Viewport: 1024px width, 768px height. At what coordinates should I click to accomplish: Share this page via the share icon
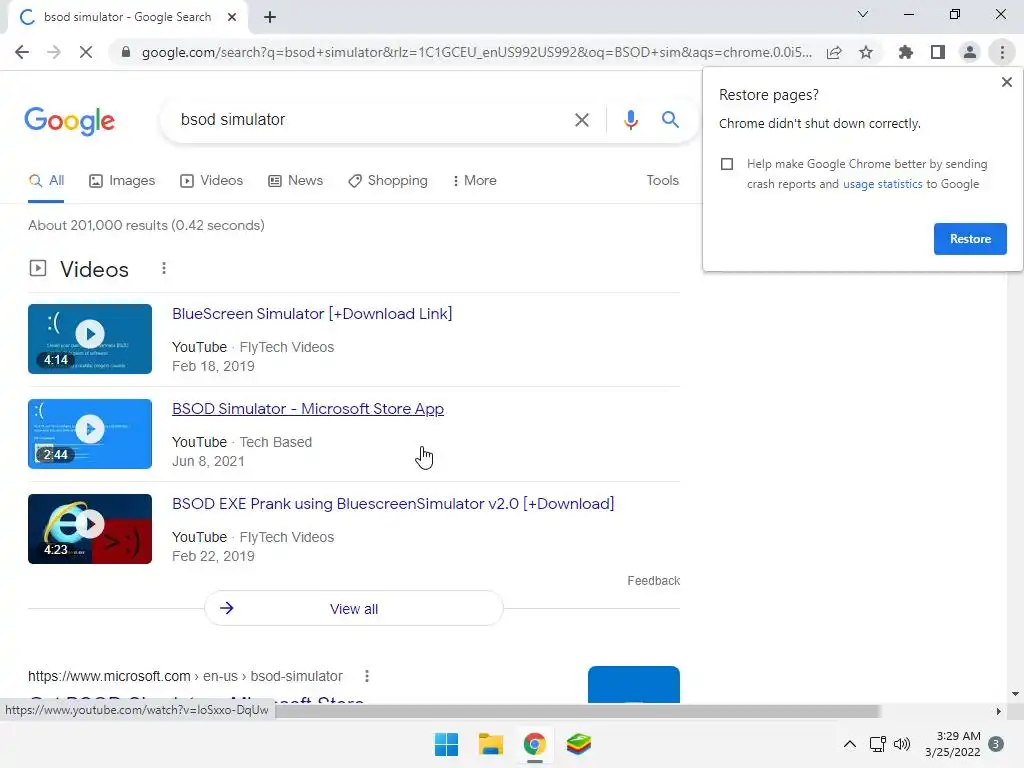click(834, 52)
